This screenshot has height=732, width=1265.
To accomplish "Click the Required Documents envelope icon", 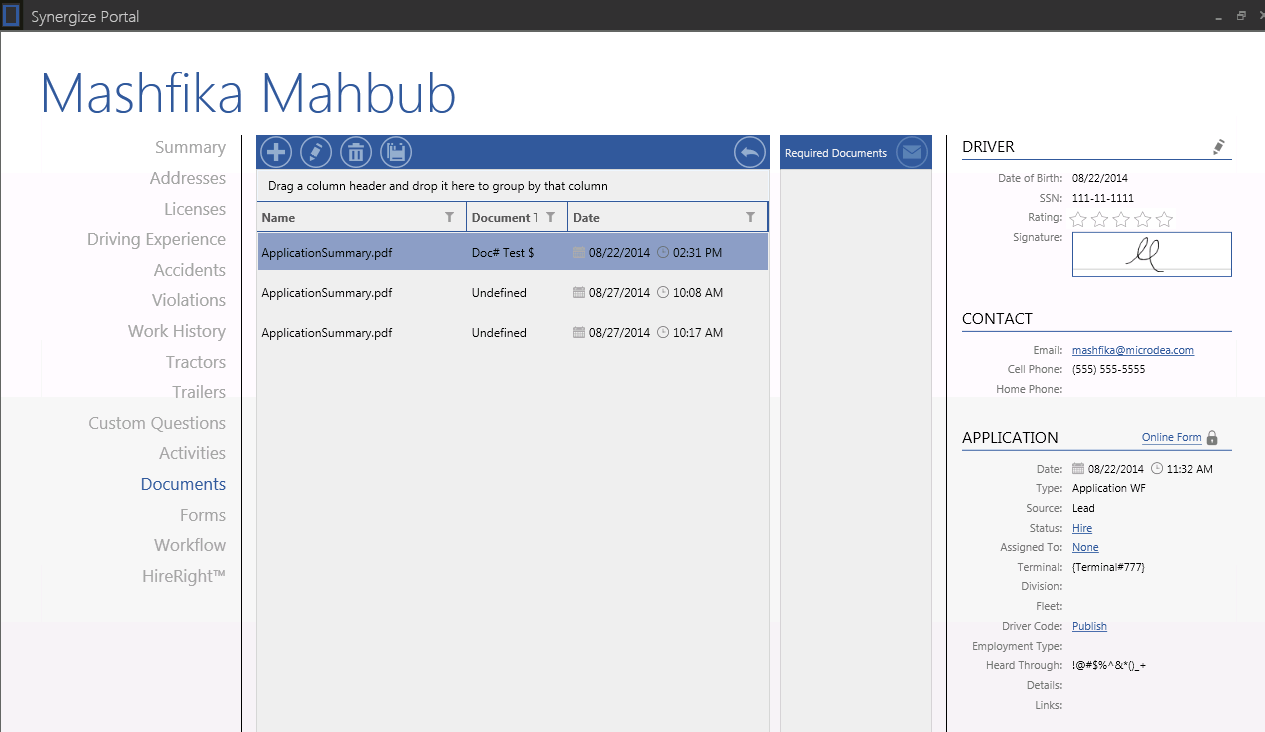I will (911, 152).
